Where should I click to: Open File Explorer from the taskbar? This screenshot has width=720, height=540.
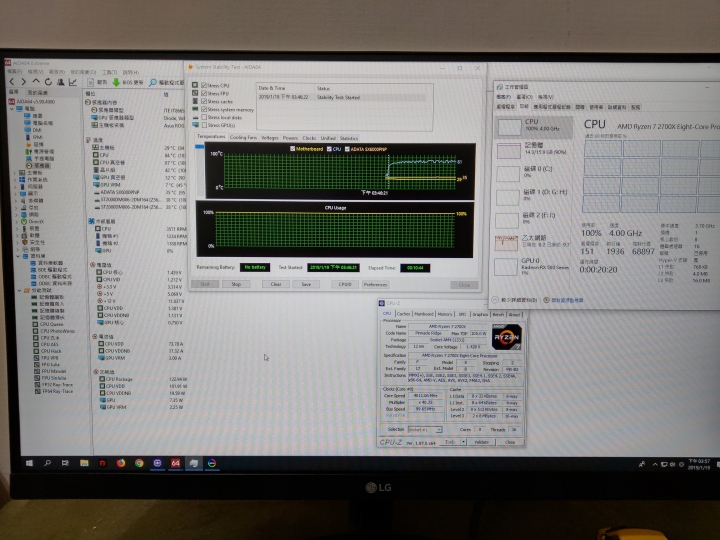(84, 463)
